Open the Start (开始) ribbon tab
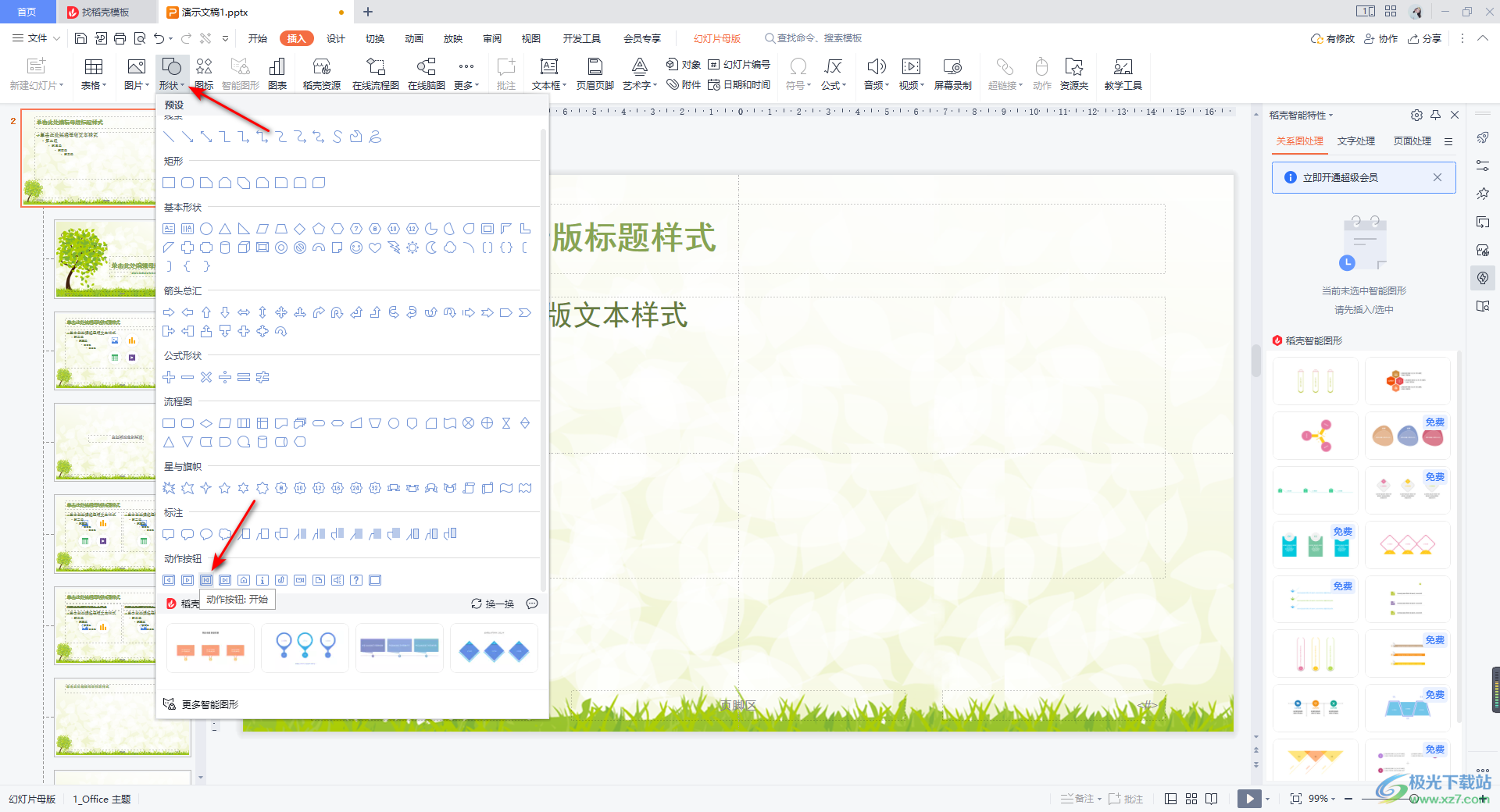Image resolution: width=1500 pixels, height=812 pixels. (258, 38)
